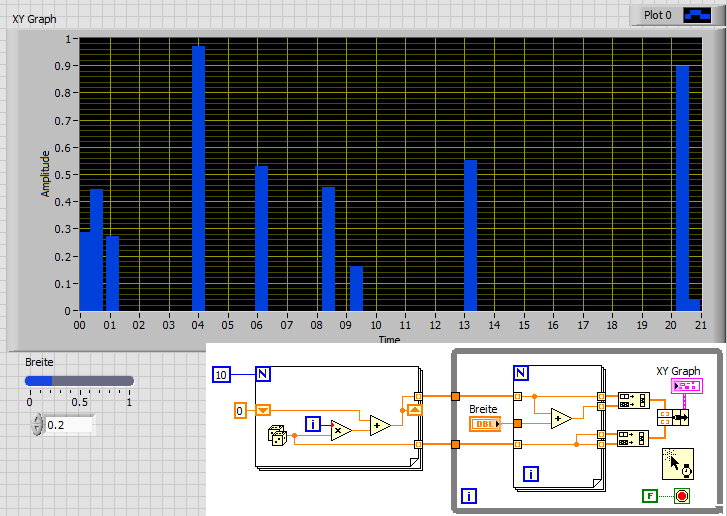Screen dimensions: 727x516
Task: Click the Breite increment/decrement stepper
Action: [x=38, y=425]
